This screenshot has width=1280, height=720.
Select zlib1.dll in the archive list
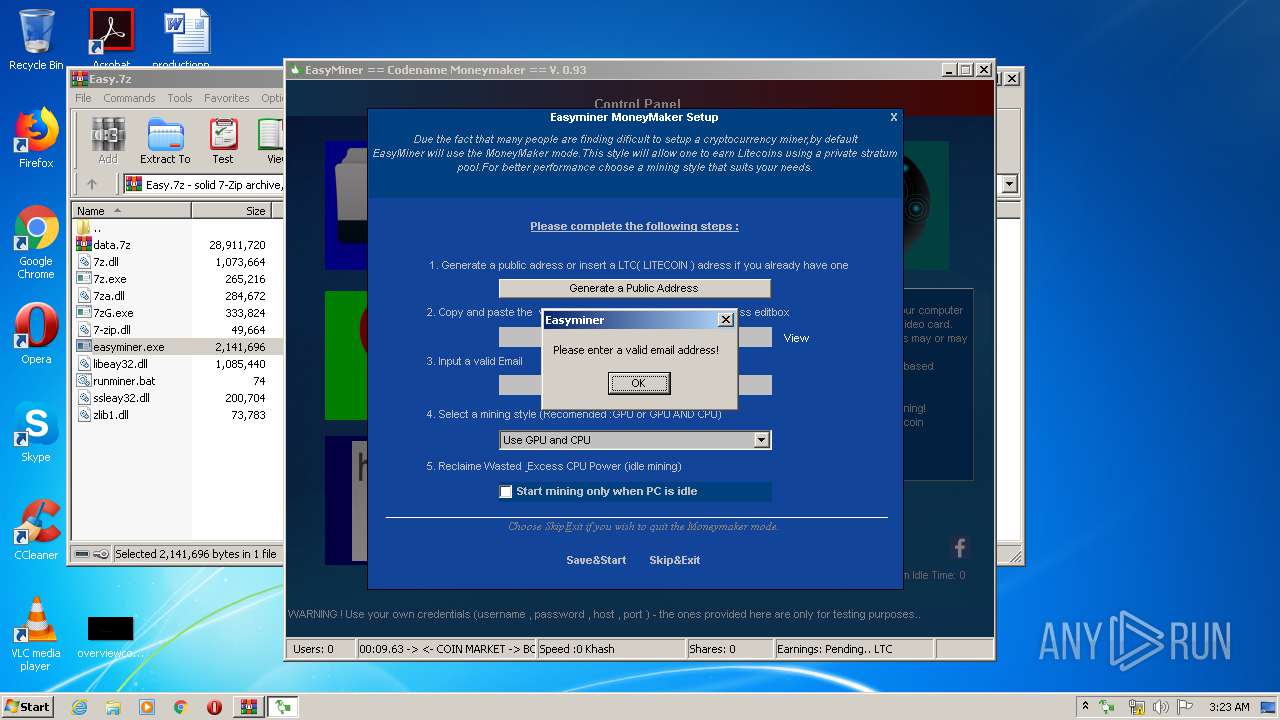click(110, 415)
